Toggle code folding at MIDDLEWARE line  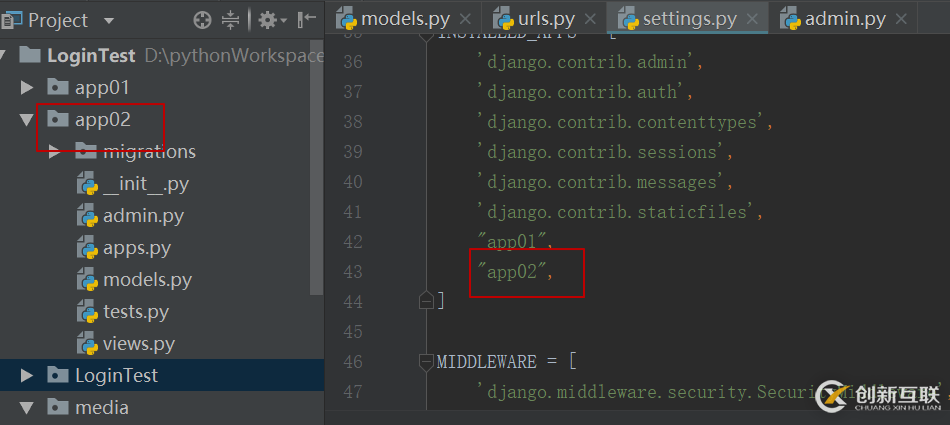426,362
